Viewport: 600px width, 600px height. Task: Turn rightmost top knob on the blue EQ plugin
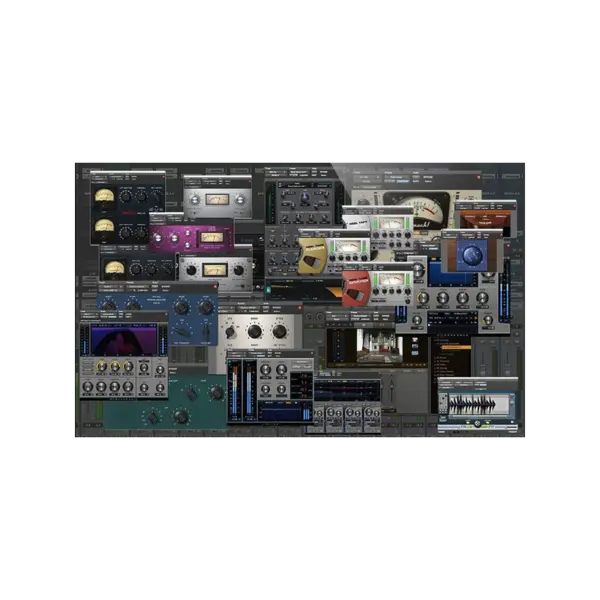click(206, 307)
